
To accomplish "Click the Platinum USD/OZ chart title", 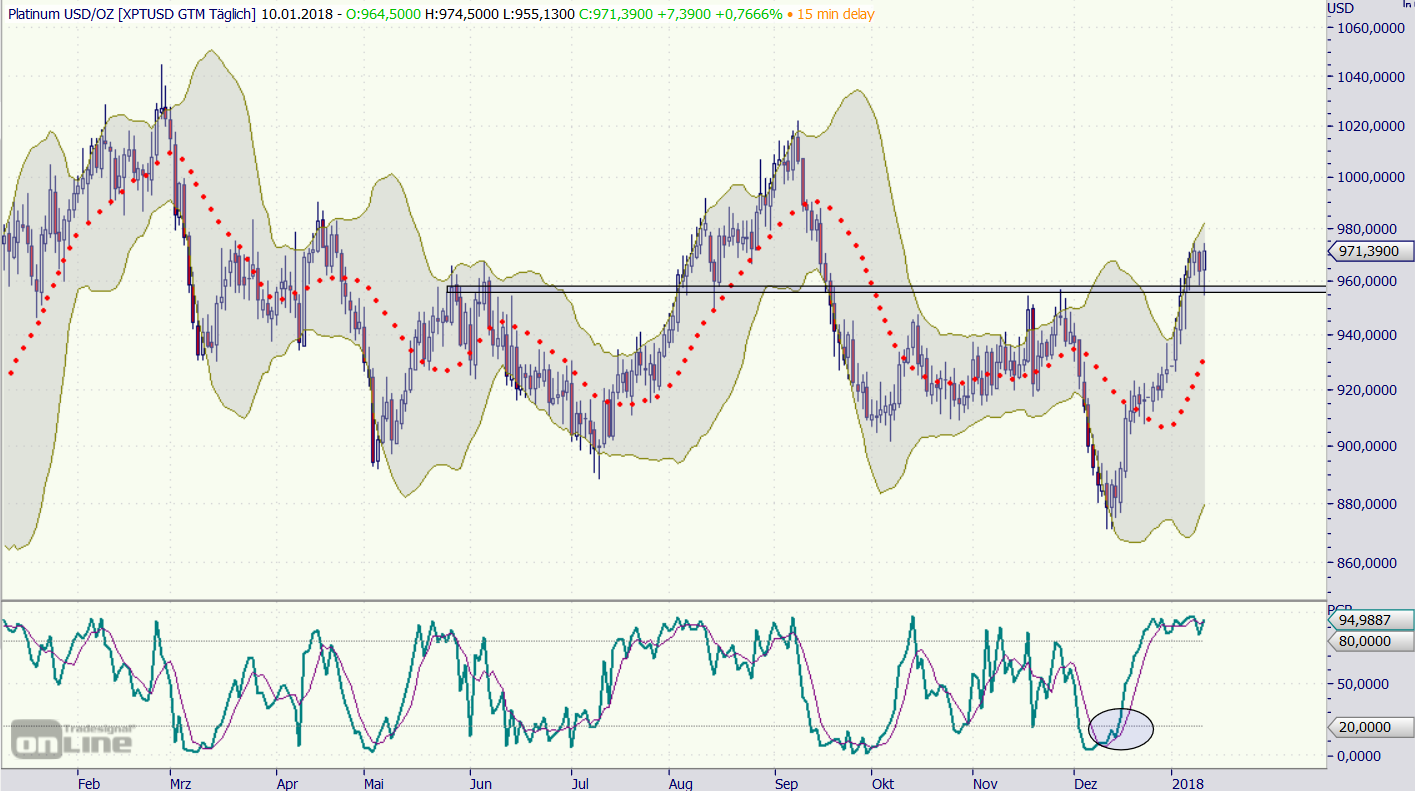I will tap(130, 14).
